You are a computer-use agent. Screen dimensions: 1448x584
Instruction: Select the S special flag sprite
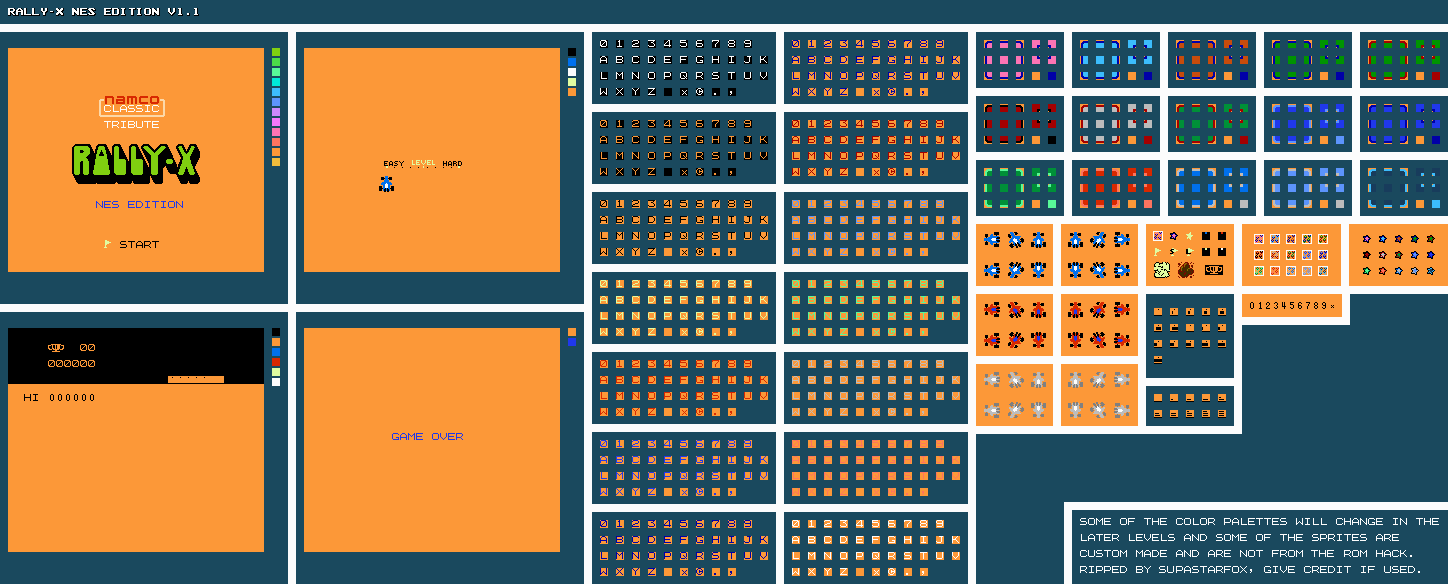[x=1173, y=252]
